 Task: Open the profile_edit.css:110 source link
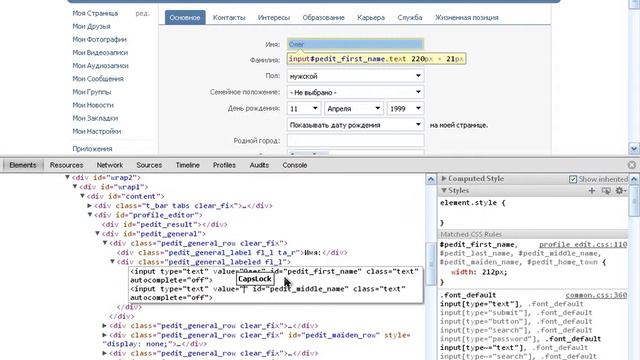tap(583, 244)
